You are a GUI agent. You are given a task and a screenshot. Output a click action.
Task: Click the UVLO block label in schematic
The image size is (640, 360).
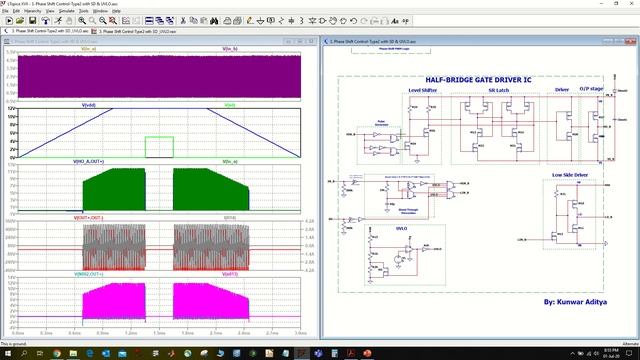[401, 229]
